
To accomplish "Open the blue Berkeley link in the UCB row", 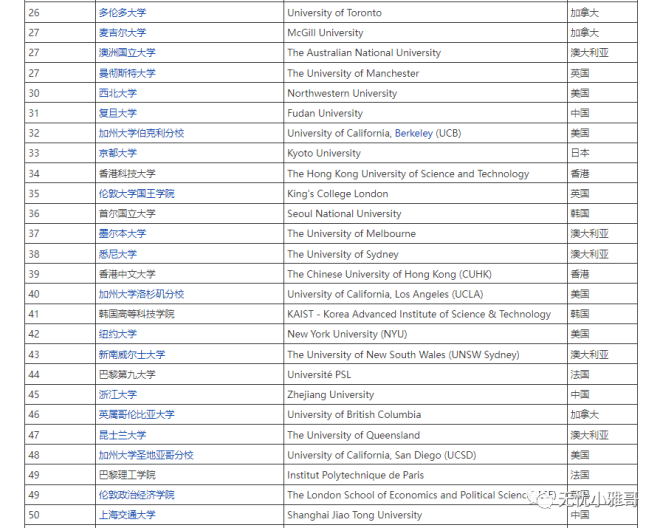I will 413,133.
